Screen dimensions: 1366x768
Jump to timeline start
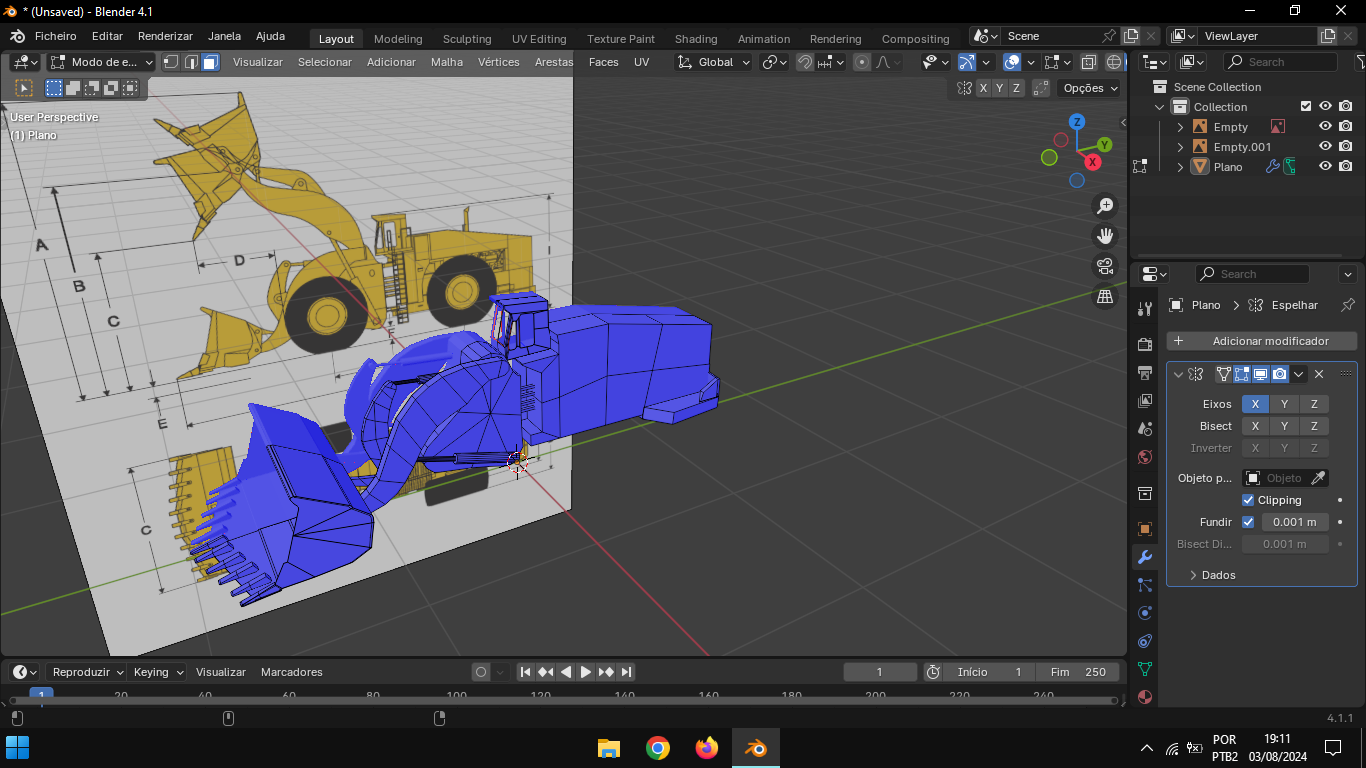pyautogui.click(x=525, y=672)
